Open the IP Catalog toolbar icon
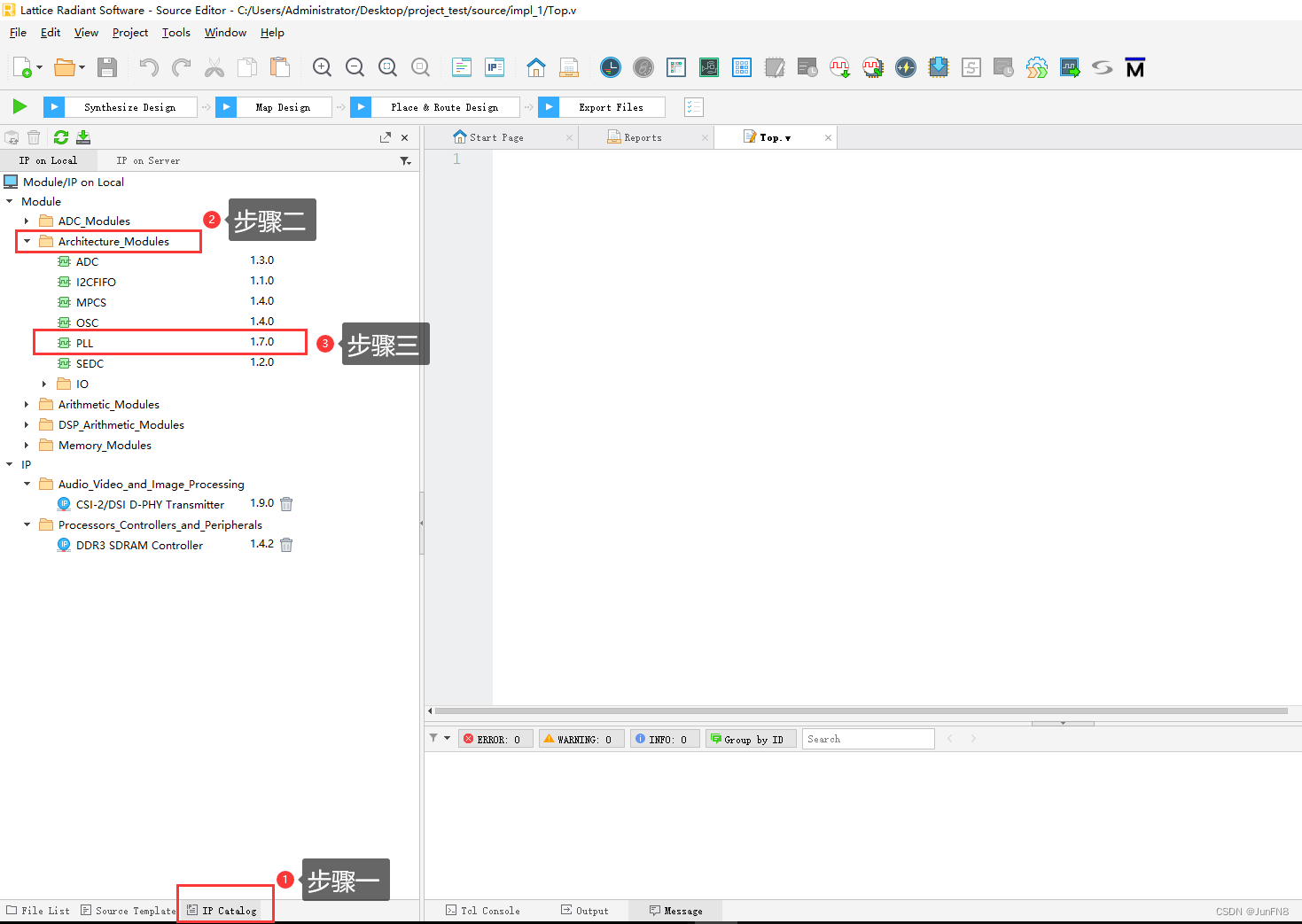The height and width of the screenshot is (924, 1302). (x=495, y=67)
